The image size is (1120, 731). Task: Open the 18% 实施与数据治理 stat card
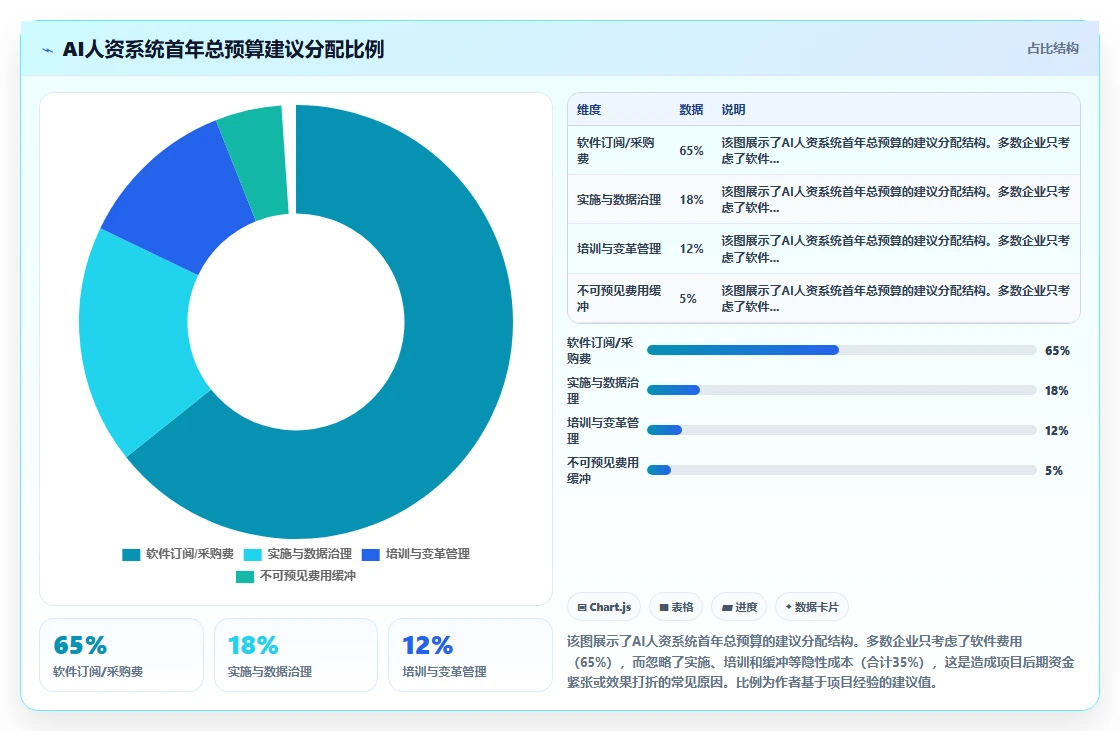point(296,655)
